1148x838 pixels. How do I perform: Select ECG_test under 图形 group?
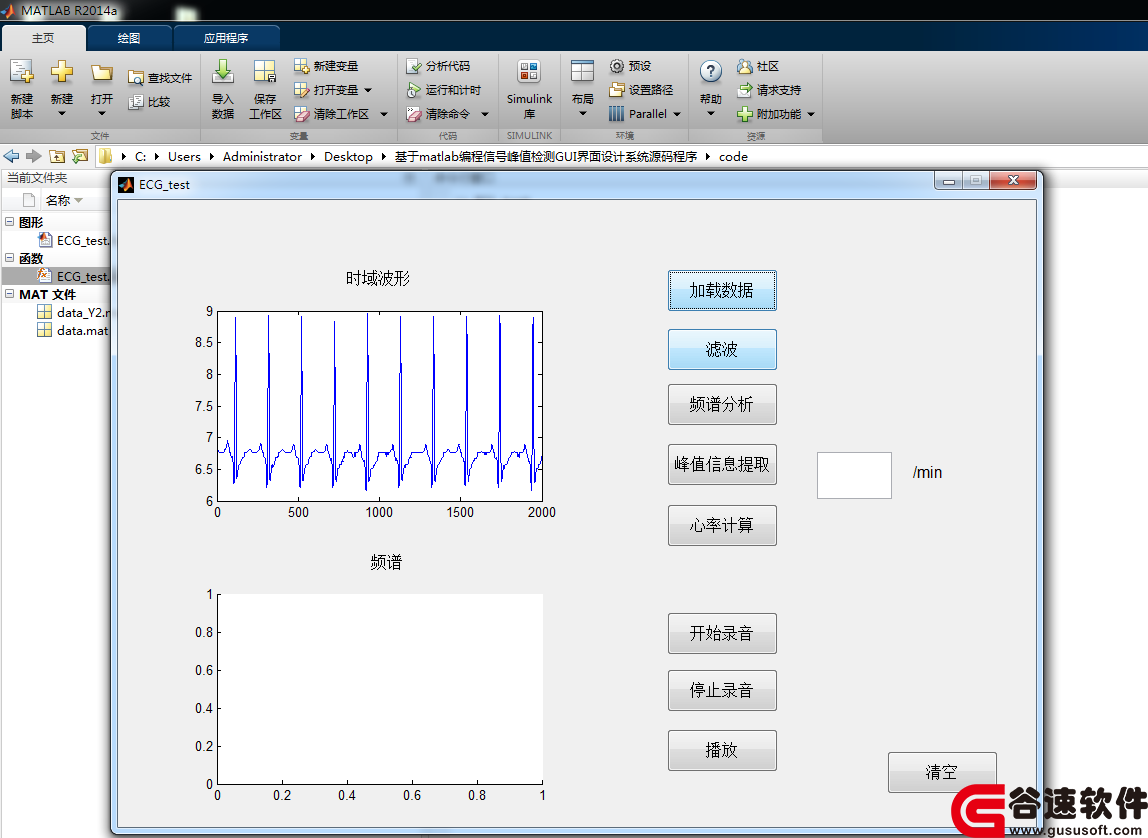(73, 240)
